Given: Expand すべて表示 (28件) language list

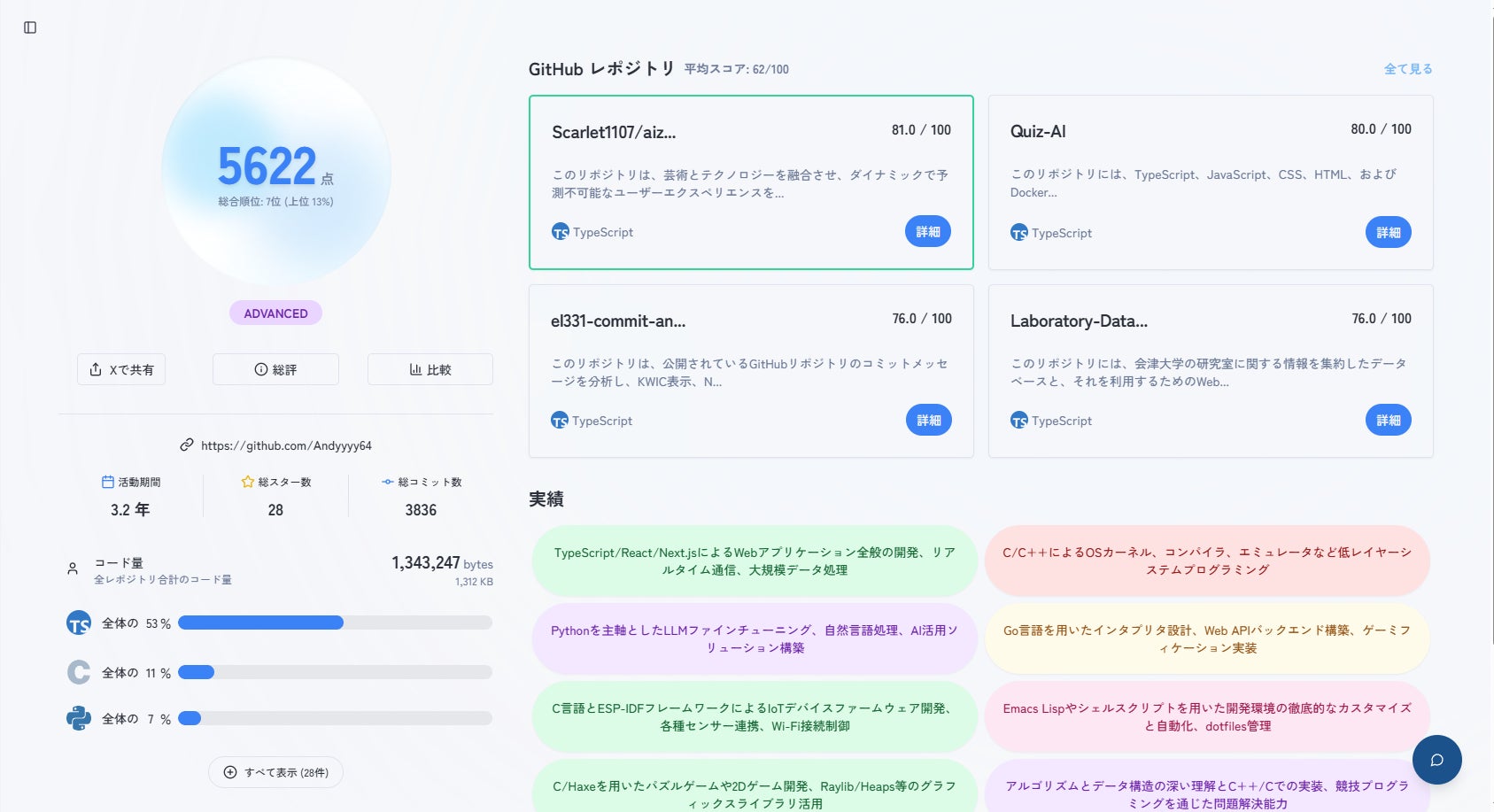Looking at the screenshot, I should [275, 772].
